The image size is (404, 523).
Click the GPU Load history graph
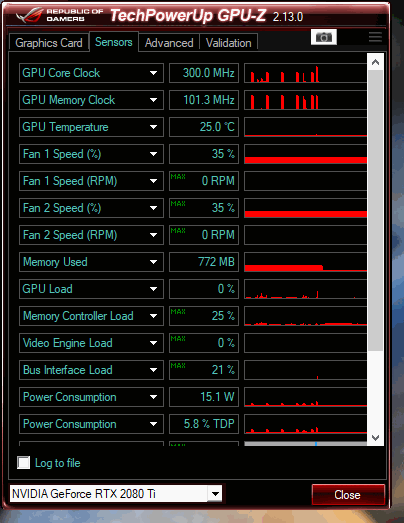click(306, 289)
